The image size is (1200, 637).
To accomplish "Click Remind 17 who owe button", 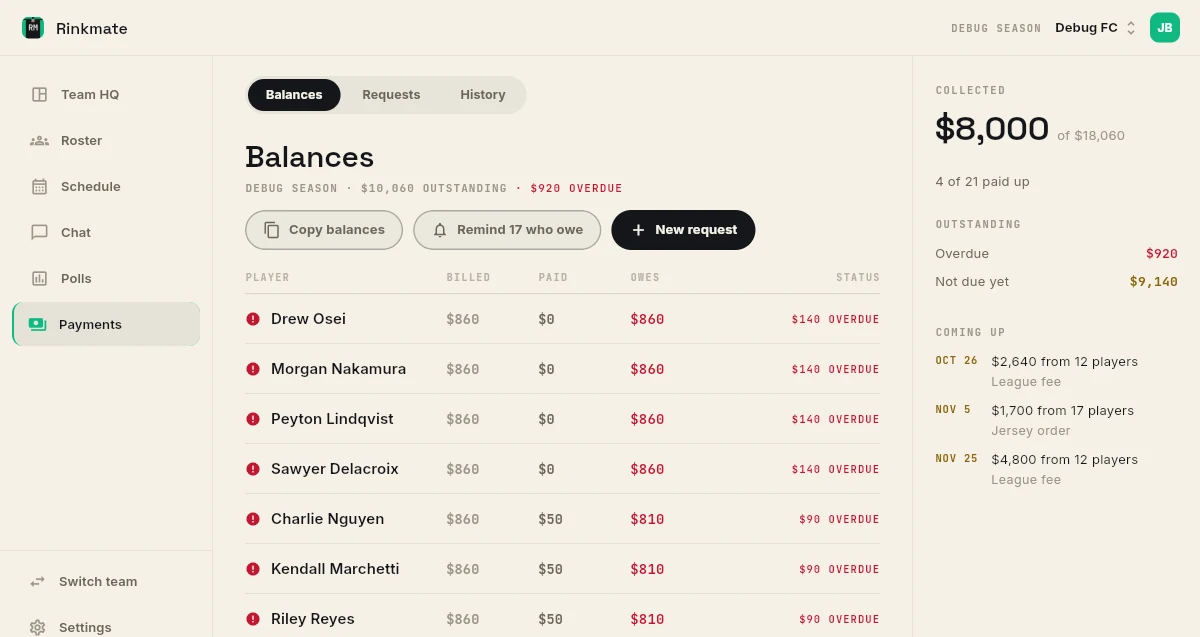I will (x=507, y=230).
